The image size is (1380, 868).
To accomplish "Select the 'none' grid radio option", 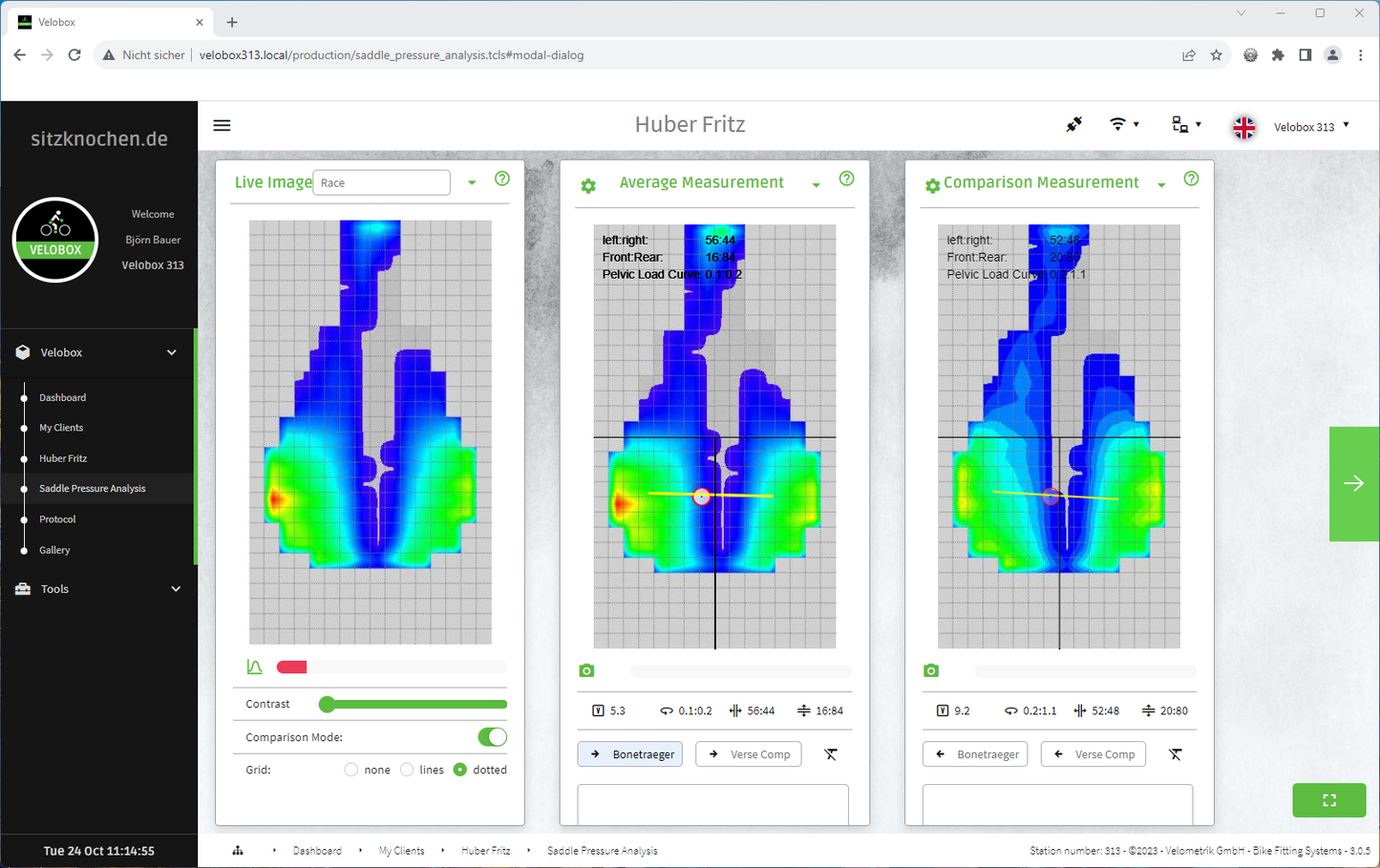I will point(351,770).
